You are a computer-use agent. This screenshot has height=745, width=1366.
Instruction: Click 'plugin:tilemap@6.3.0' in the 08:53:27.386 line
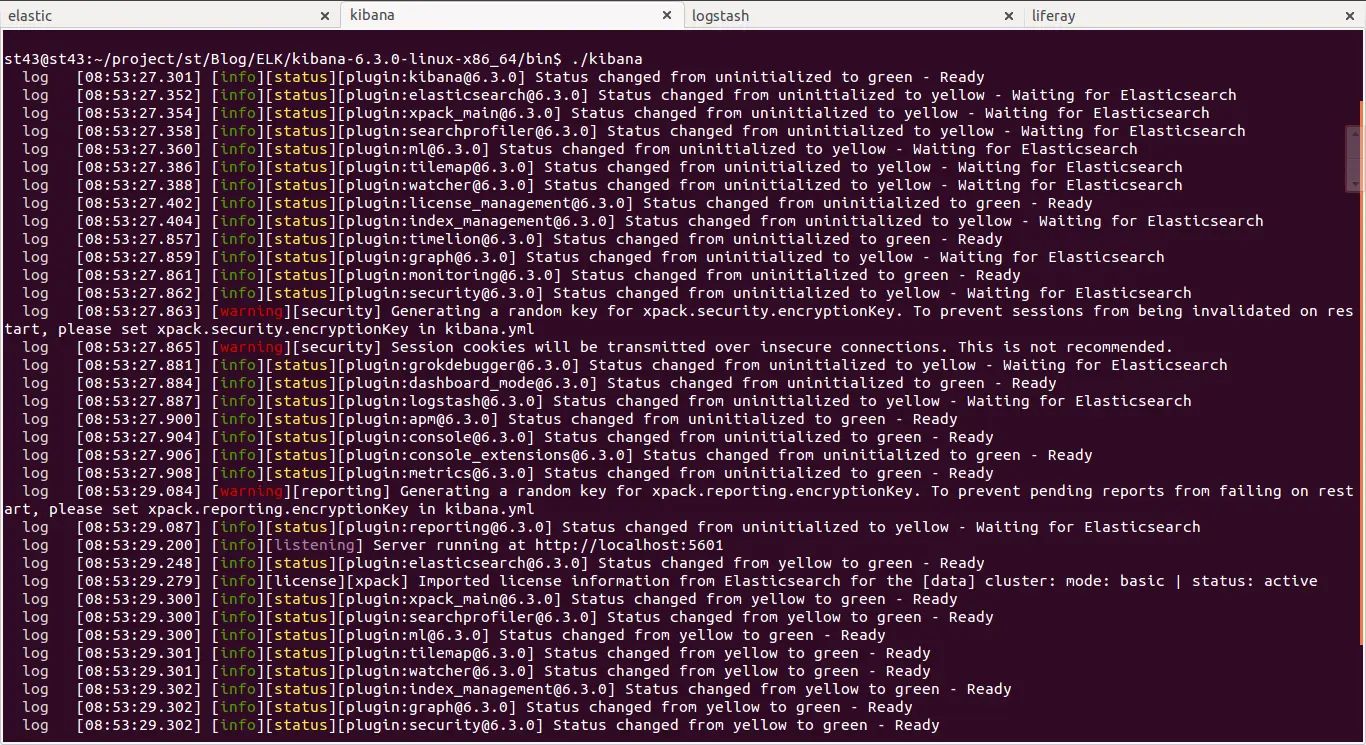click(438, 167)
